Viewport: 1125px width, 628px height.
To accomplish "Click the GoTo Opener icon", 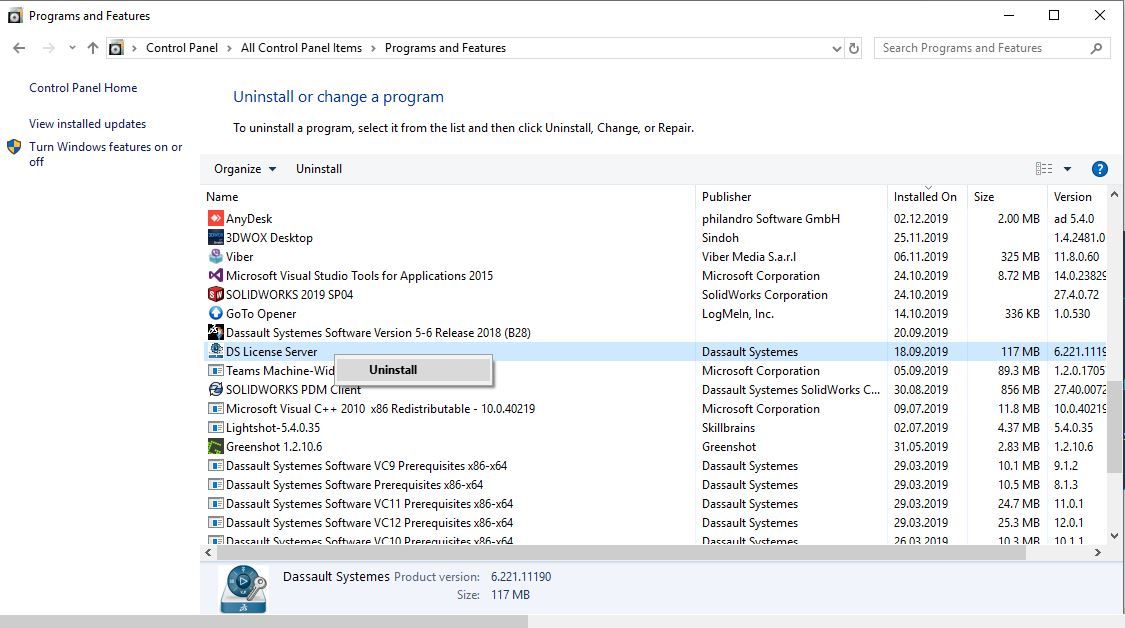I will [215, 314].
